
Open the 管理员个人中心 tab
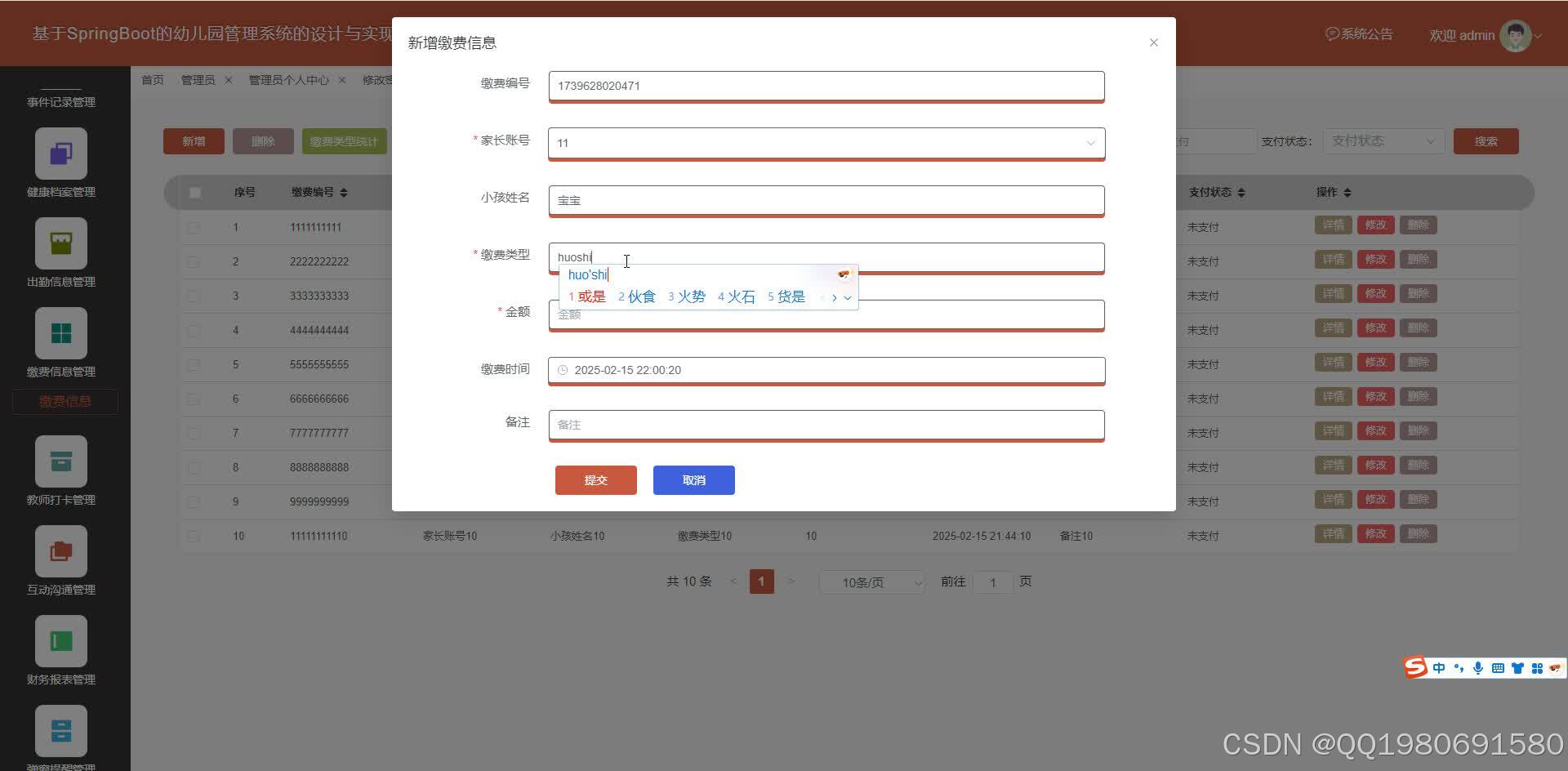(x=287, y=79)
